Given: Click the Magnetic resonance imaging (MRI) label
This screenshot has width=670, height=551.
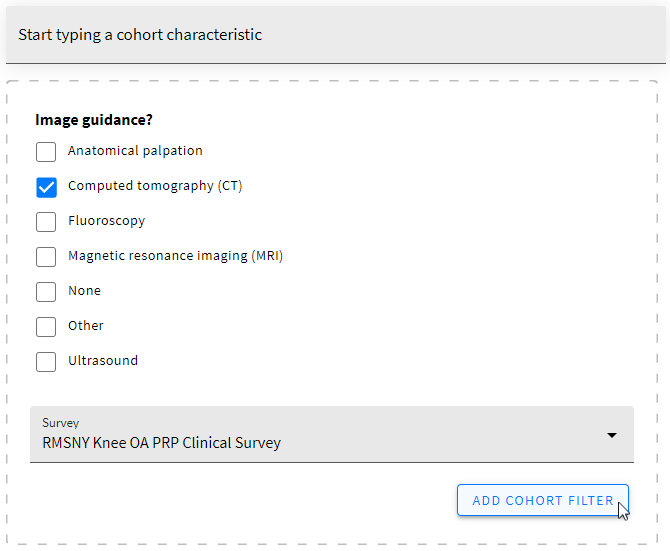Looking at the screenshot, I should click(x=175, y=256).
